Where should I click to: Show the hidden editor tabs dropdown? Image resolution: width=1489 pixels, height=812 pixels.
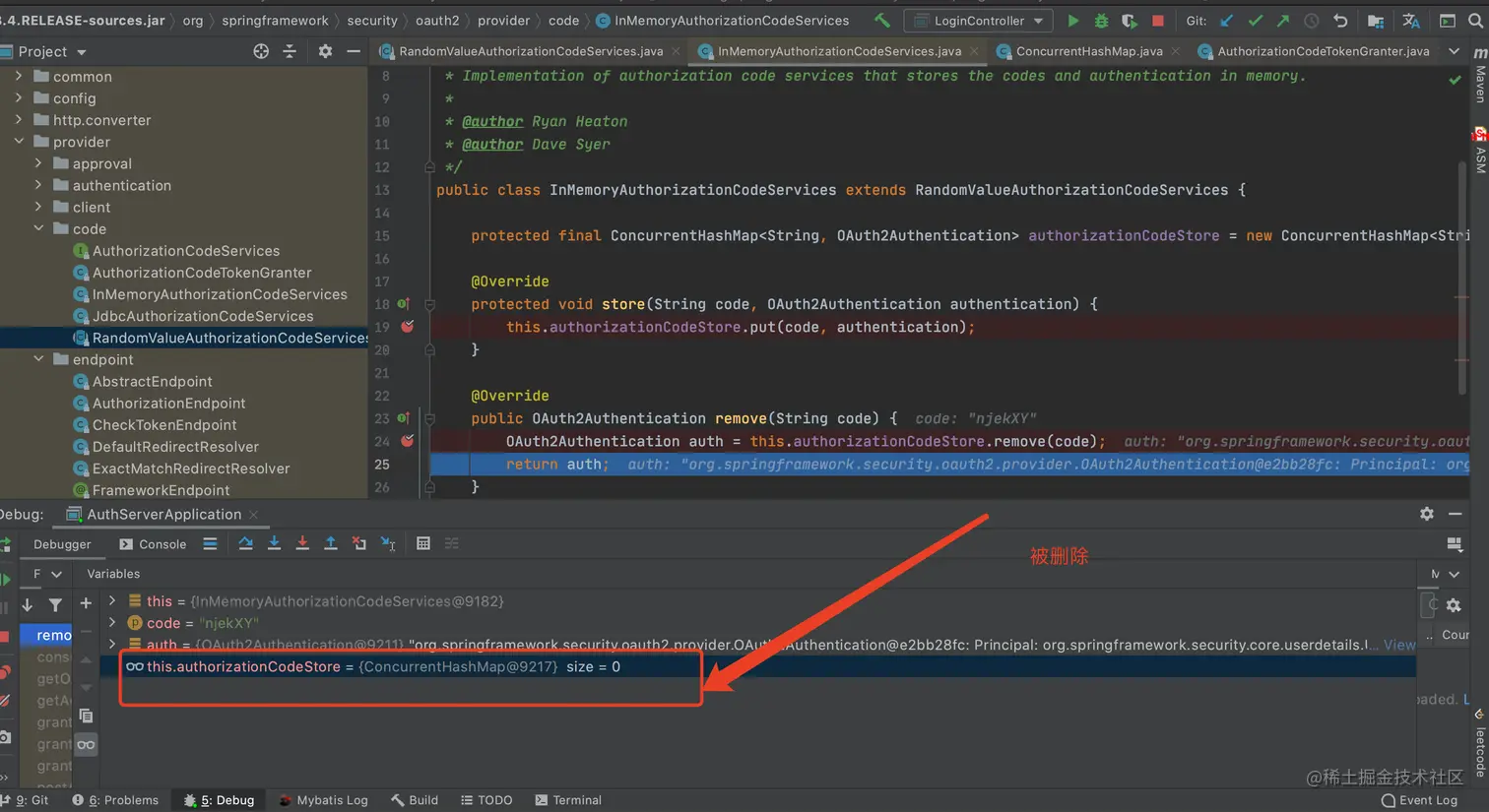[x=1455, y=51]
